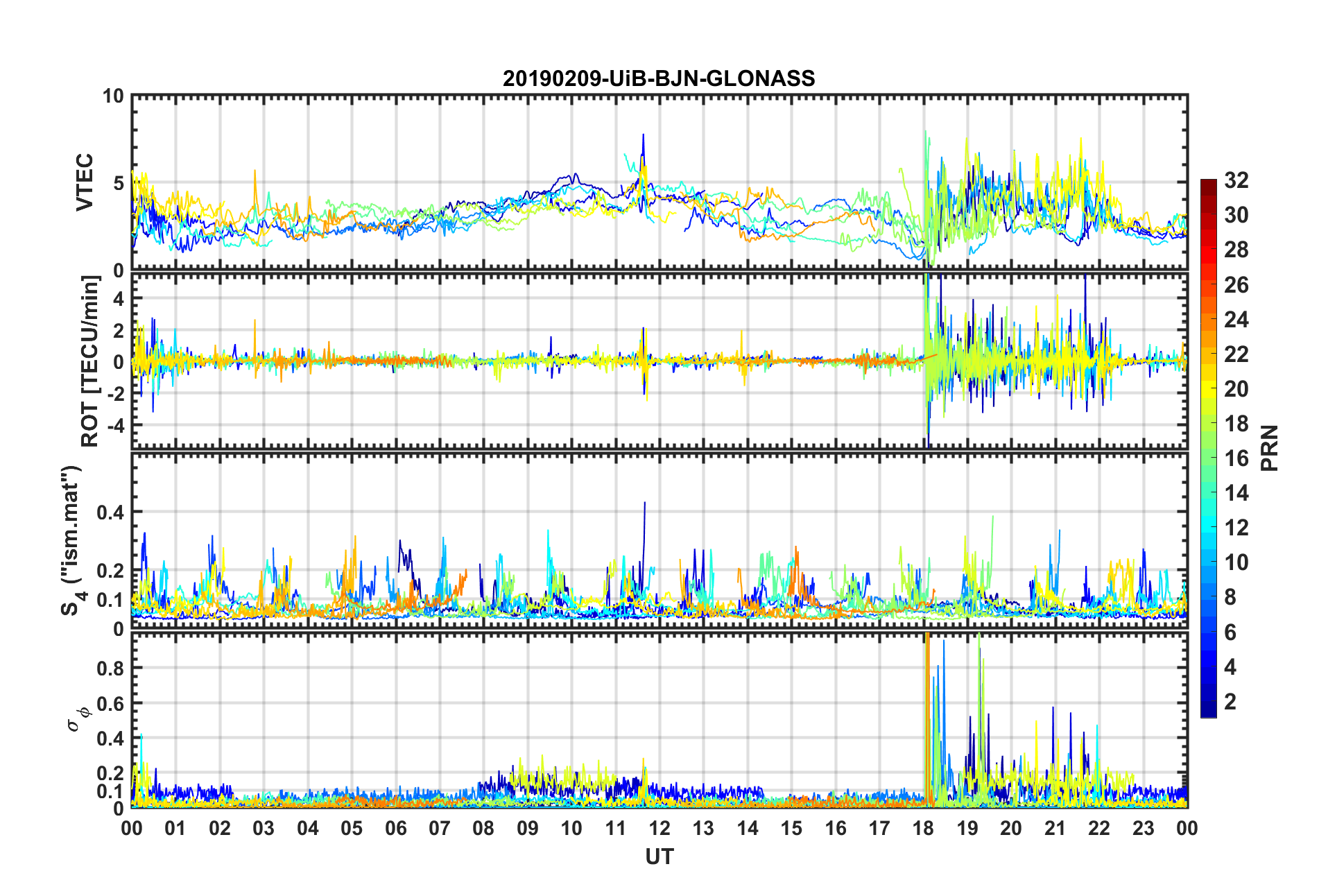Click colorbar tick label 2
This screenshot has height=896, width=1319.
click(x=1230, y=702)
